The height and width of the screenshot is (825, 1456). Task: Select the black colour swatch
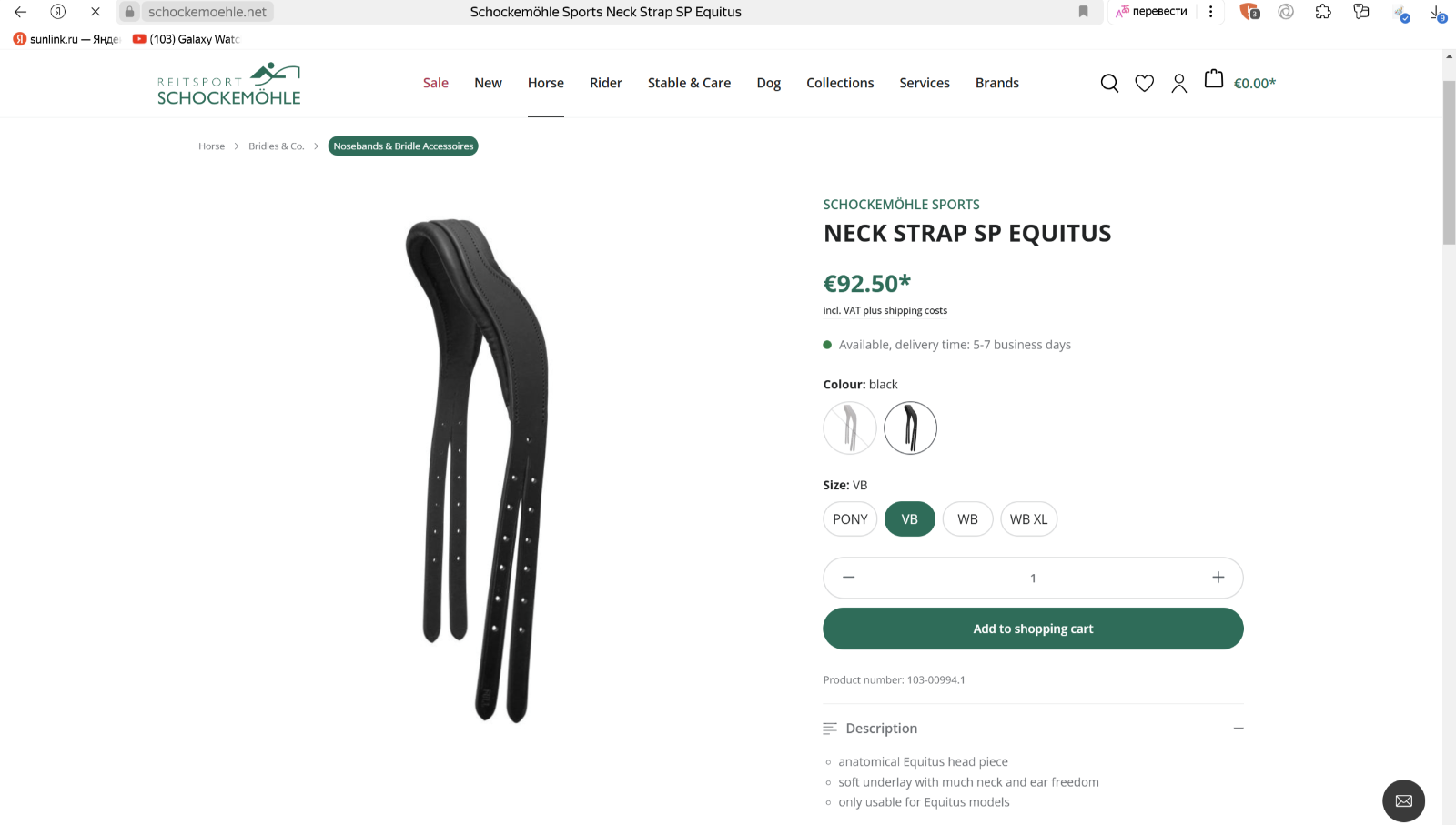910,428
